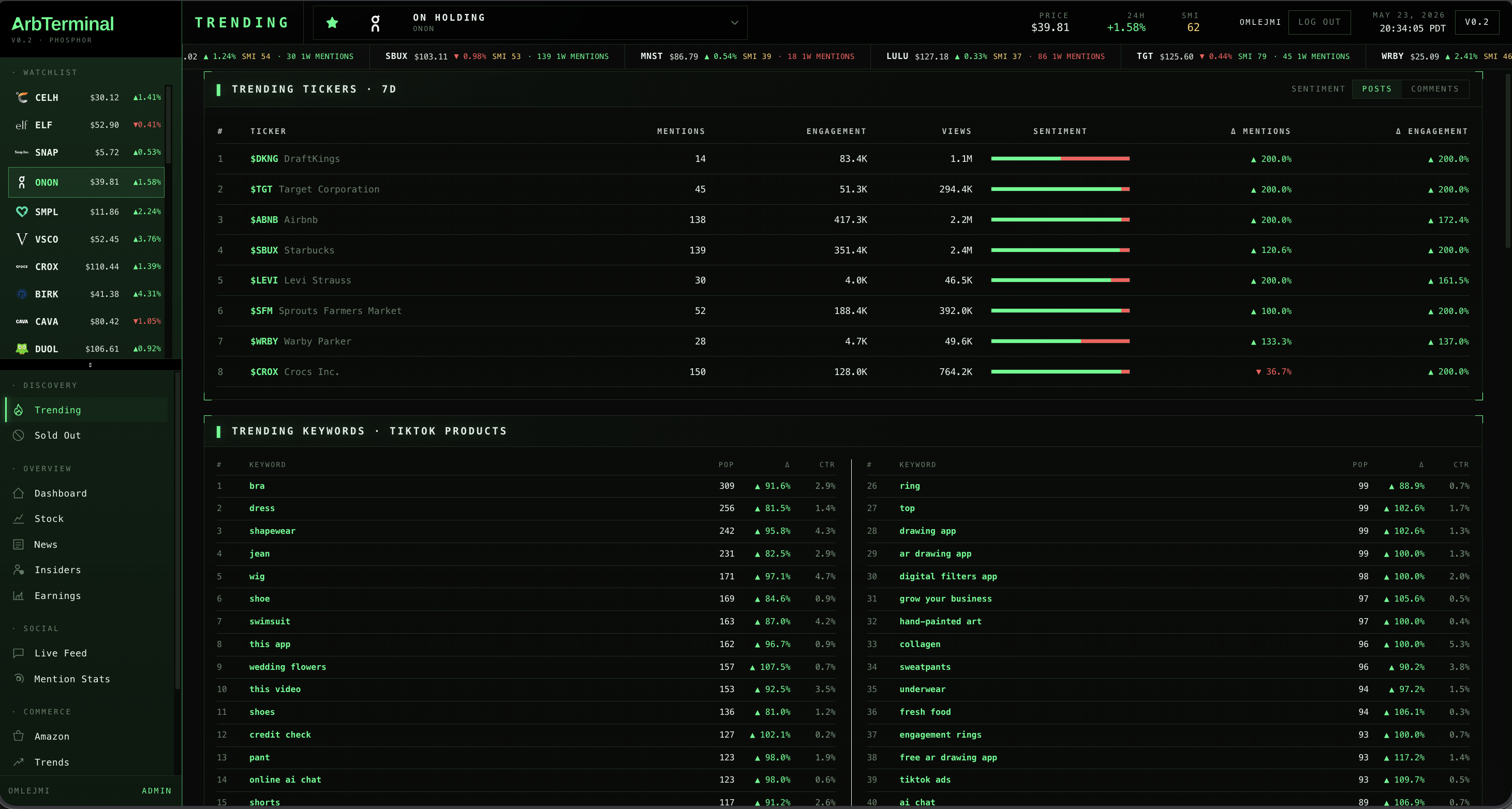Switch trending tickers to Sentiment view
This screenshot has height=809, width=1512.
coord(1318,89)
